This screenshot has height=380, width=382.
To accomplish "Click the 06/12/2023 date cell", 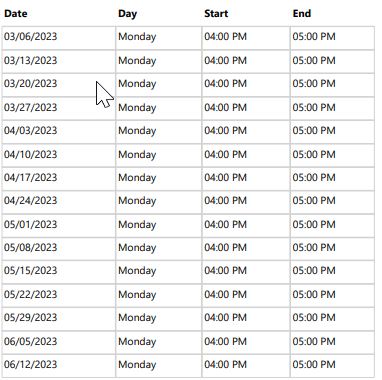I will pos(59,366).
